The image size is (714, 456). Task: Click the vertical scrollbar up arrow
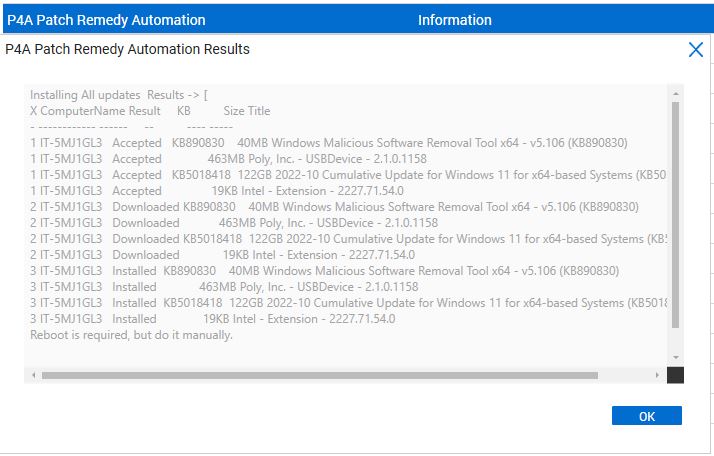(x=675, y=92)
